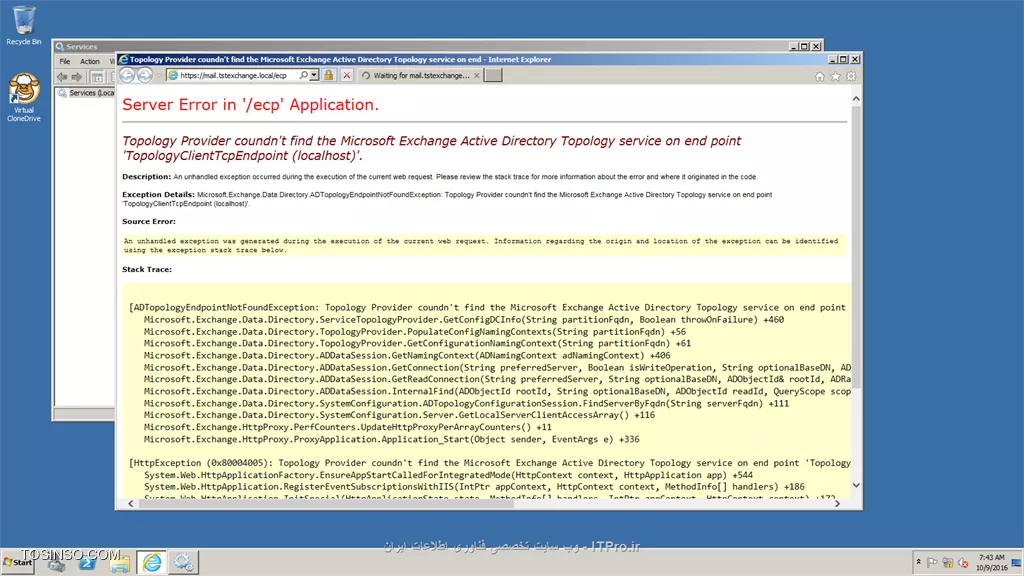
Task: Stop loading the page with the red X
Action: (347, 76)
